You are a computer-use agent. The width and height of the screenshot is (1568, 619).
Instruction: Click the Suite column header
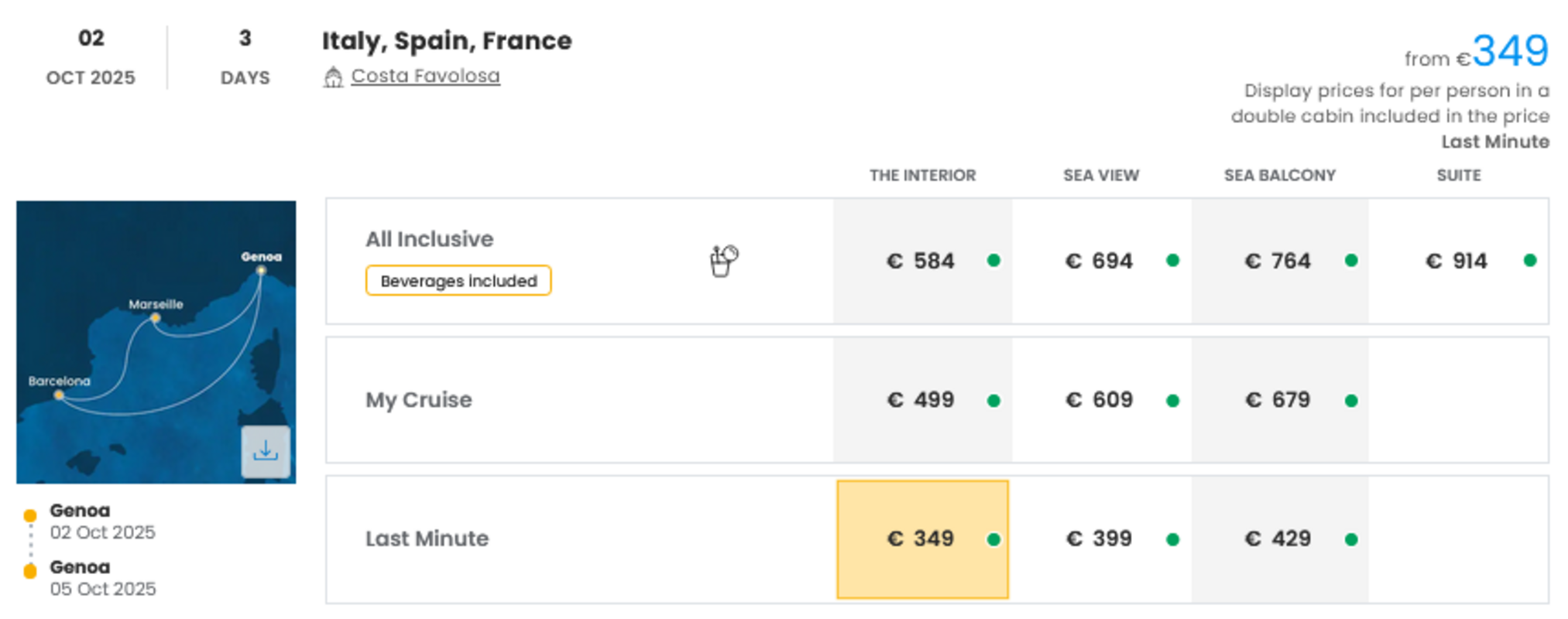coord(1459,176)
